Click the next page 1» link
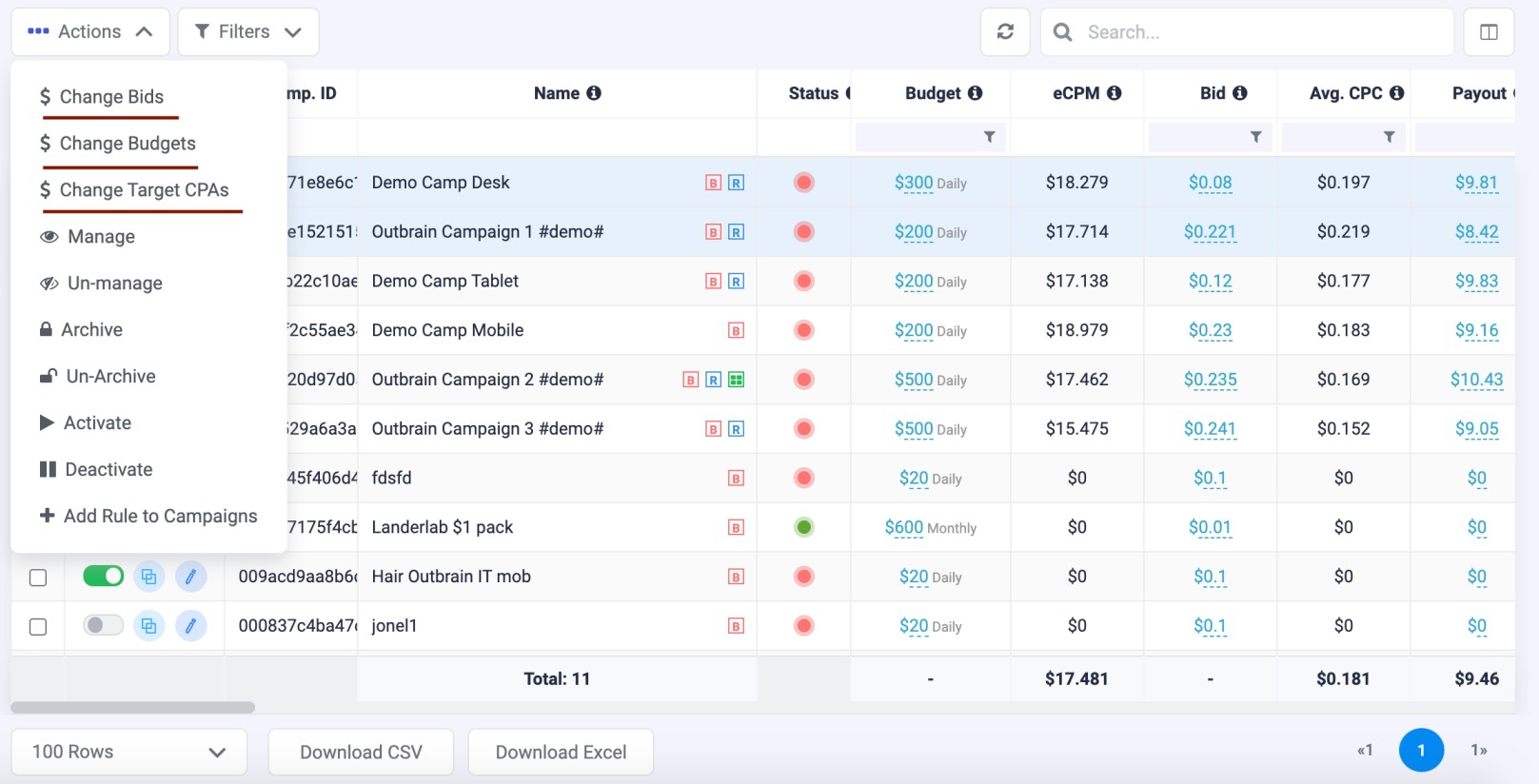 [x=1479, y=751]
